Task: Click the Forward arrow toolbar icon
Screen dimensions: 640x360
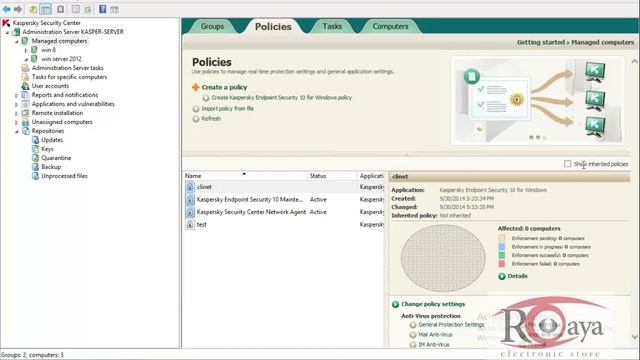Action: pos(18,9)
